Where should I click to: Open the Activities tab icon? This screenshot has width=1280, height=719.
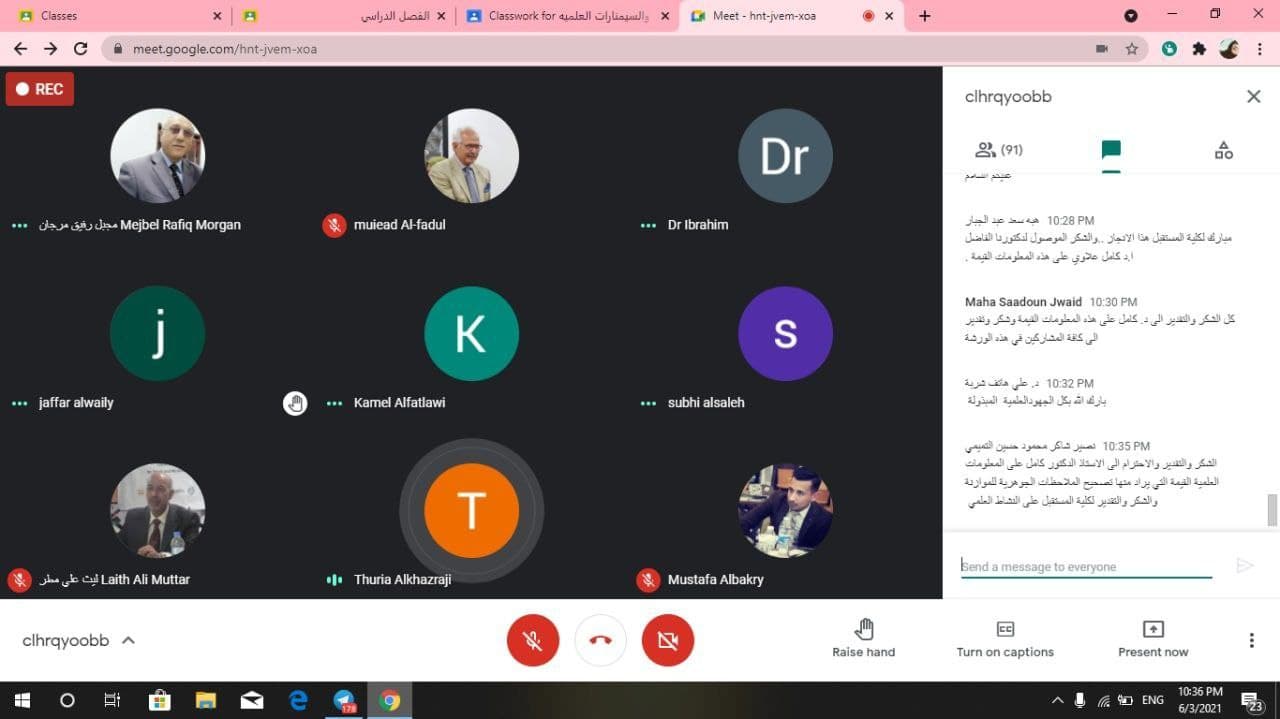(1223, 150)
